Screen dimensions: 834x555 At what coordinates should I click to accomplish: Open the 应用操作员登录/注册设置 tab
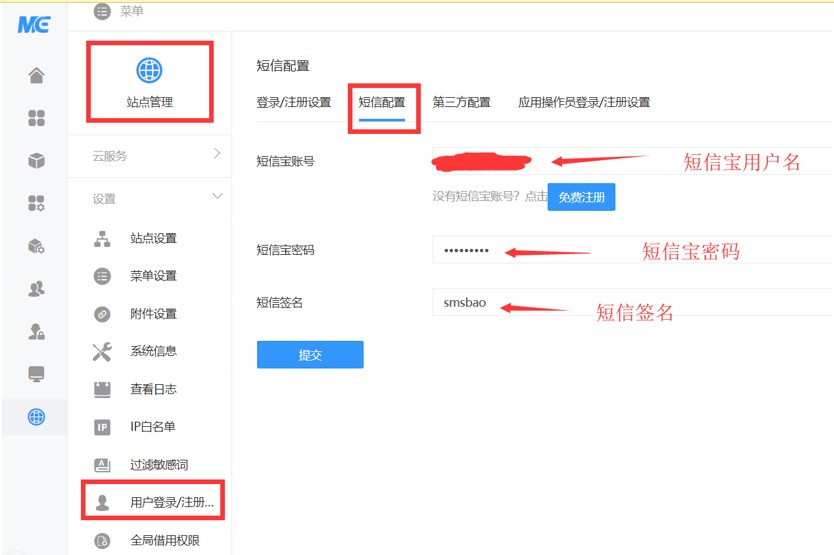584,102
